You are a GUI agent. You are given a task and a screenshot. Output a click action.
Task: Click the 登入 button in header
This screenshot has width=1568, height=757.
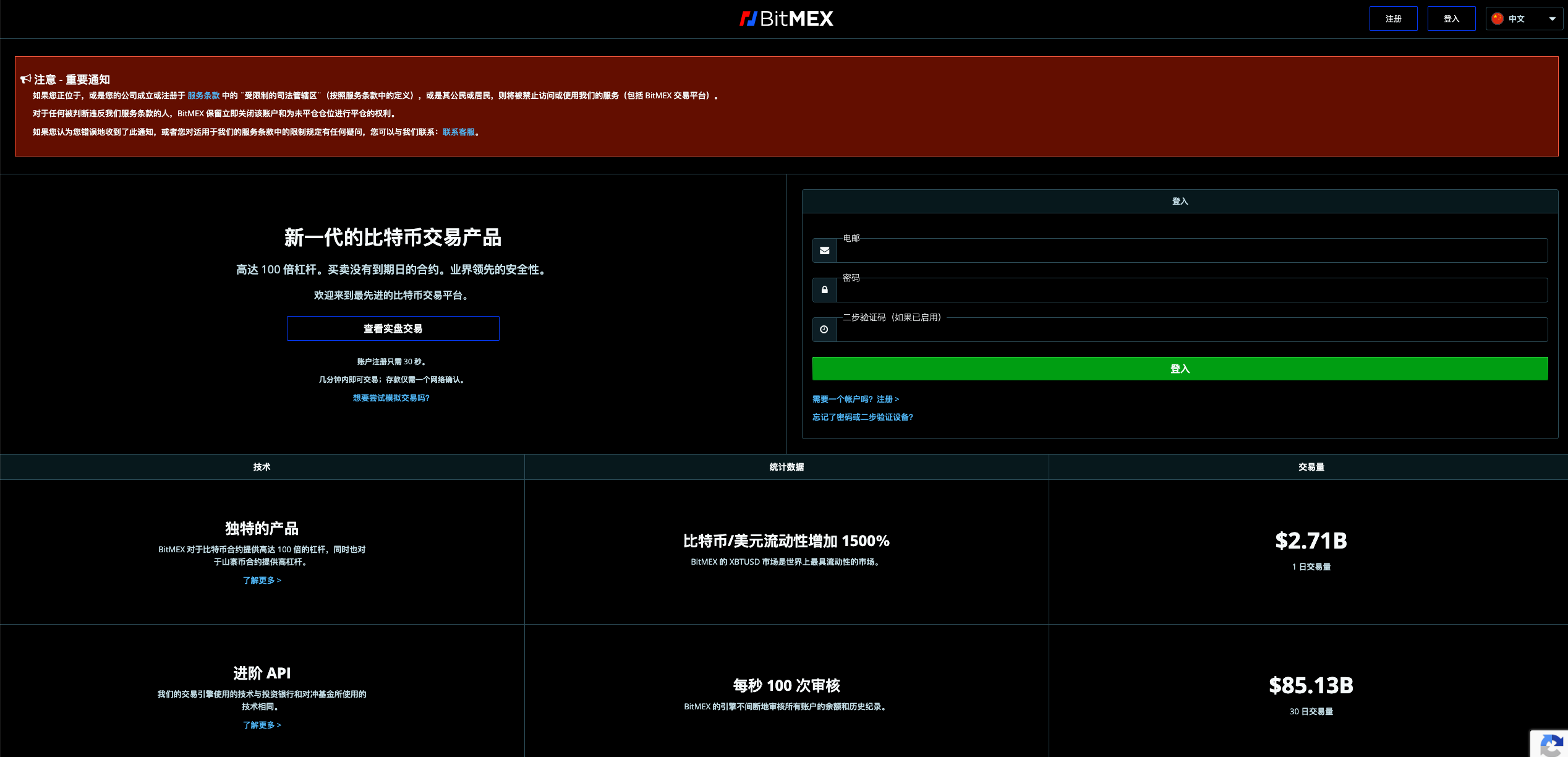(1451, 19)
